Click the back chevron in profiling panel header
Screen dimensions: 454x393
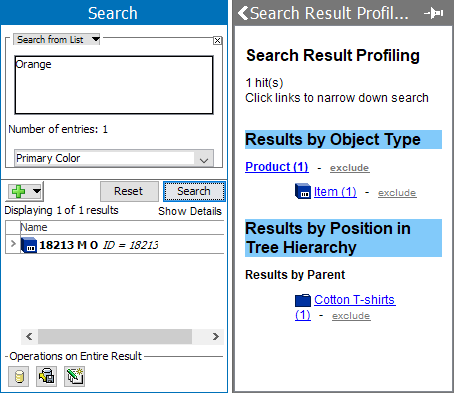243,13
